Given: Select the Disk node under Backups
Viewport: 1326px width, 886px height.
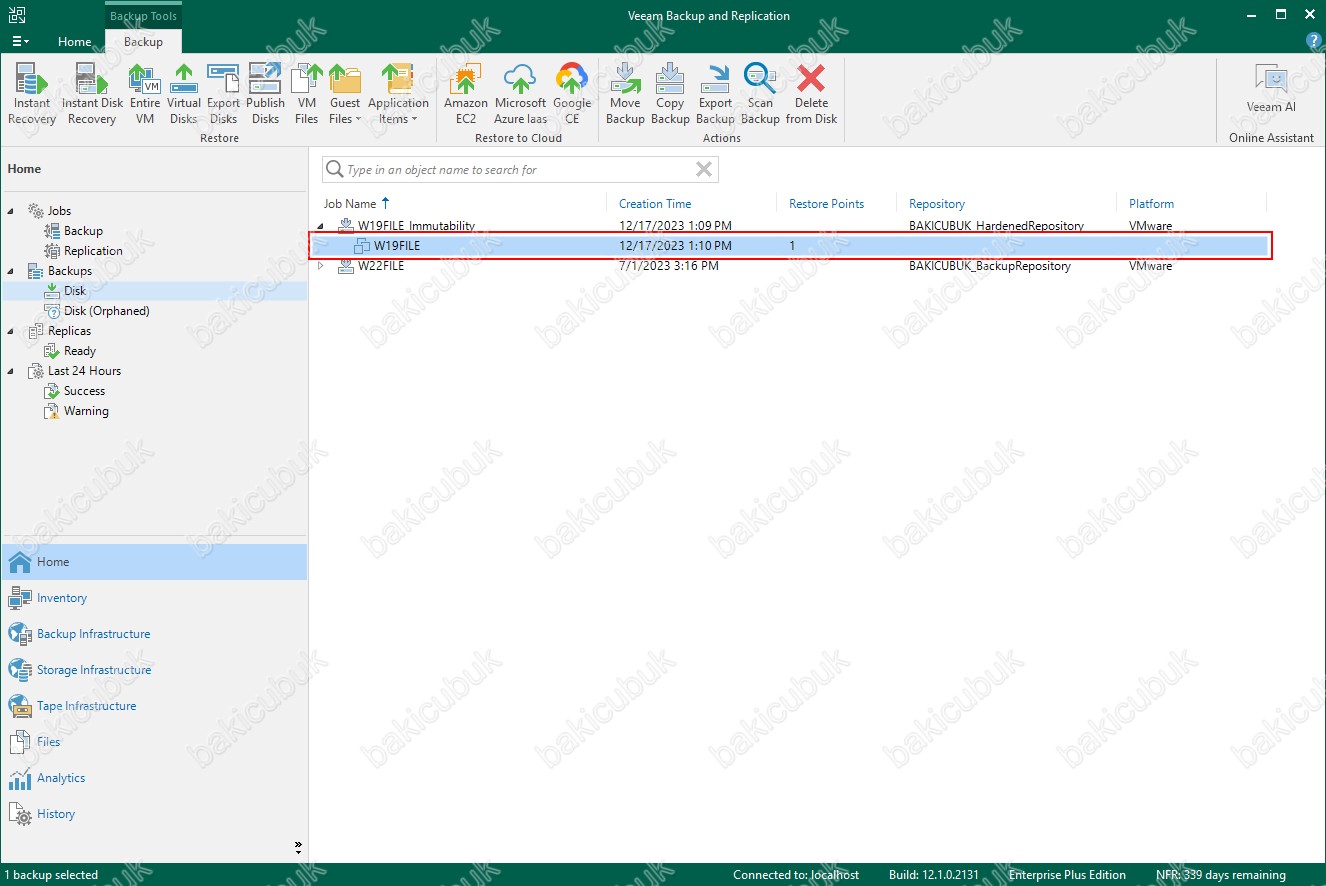Looking at the screenshot, I should pyautogui.click(x=75, y=291).
